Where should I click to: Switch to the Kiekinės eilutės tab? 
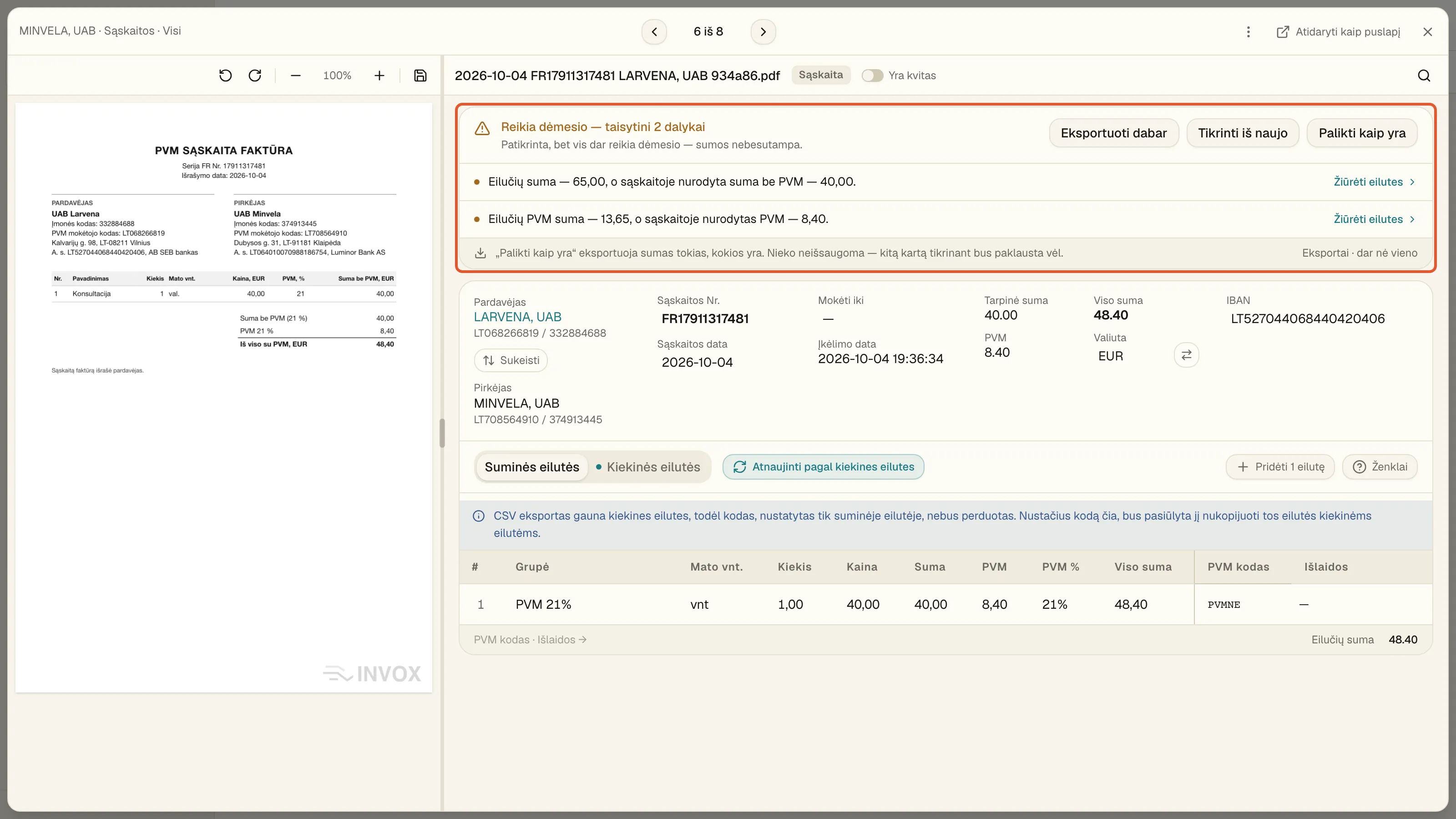(x=648, y=467)
